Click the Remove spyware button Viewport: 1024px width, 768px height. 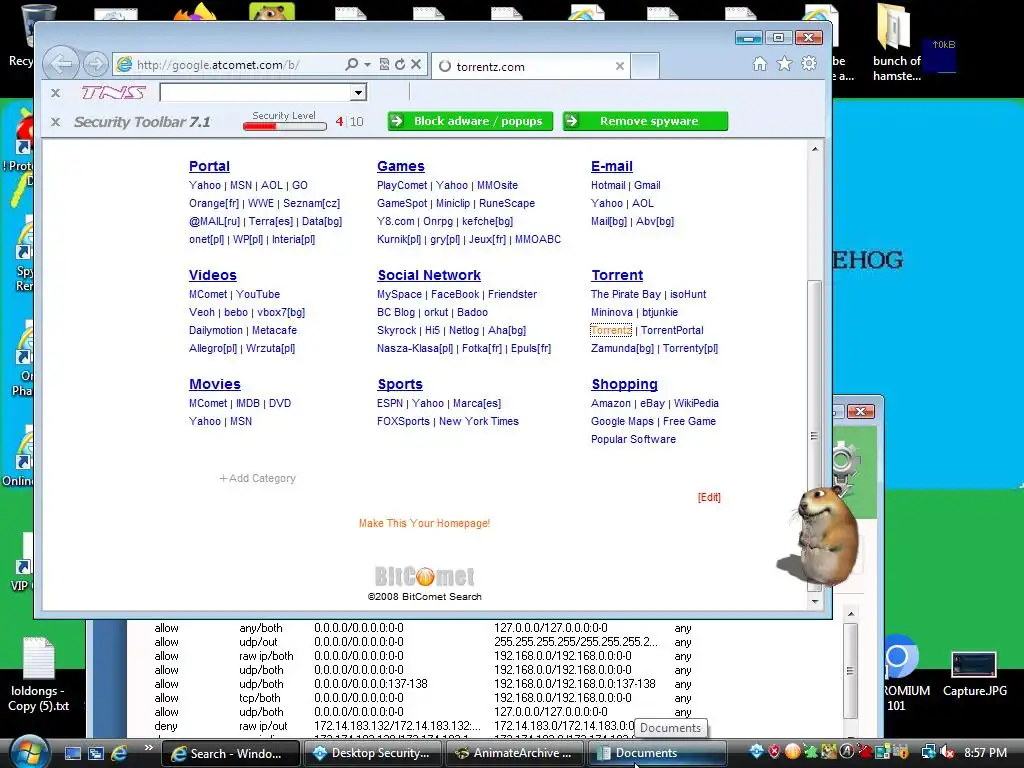(645, 121)
